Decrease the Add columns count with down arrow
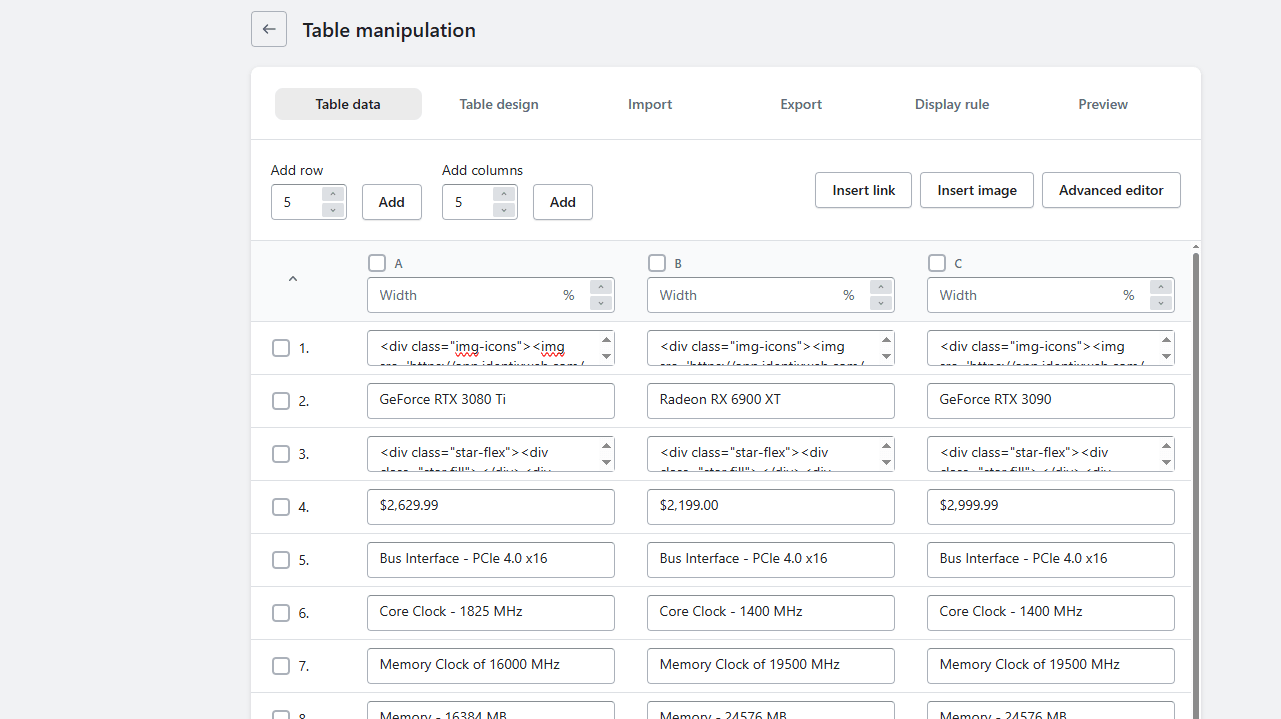Image resolution: width=1281 pixels, height=719 pixels. coord(504,210)
